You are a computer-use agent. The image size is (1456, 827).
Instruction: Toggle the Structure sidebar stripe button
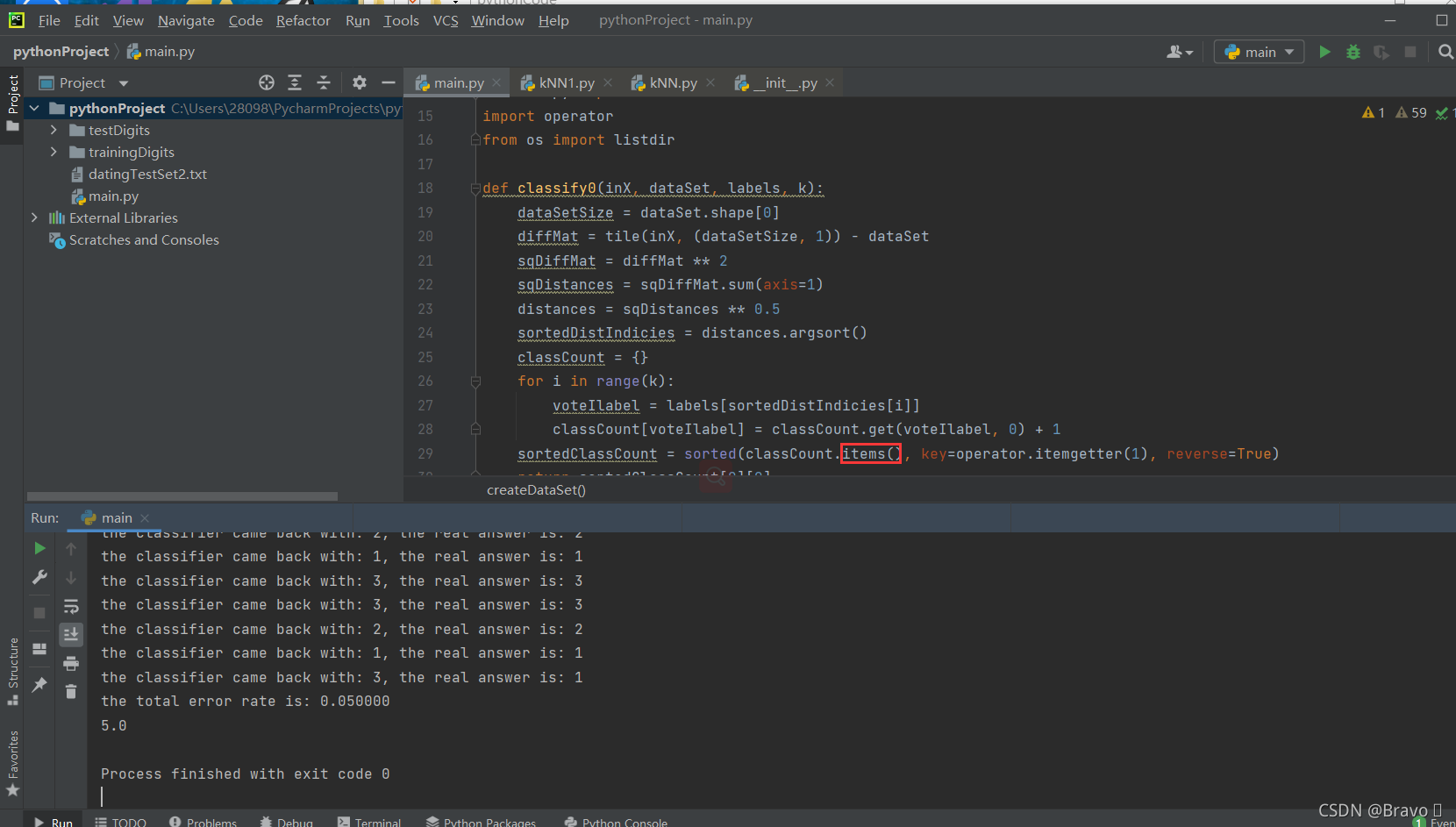tap(12, 671)
